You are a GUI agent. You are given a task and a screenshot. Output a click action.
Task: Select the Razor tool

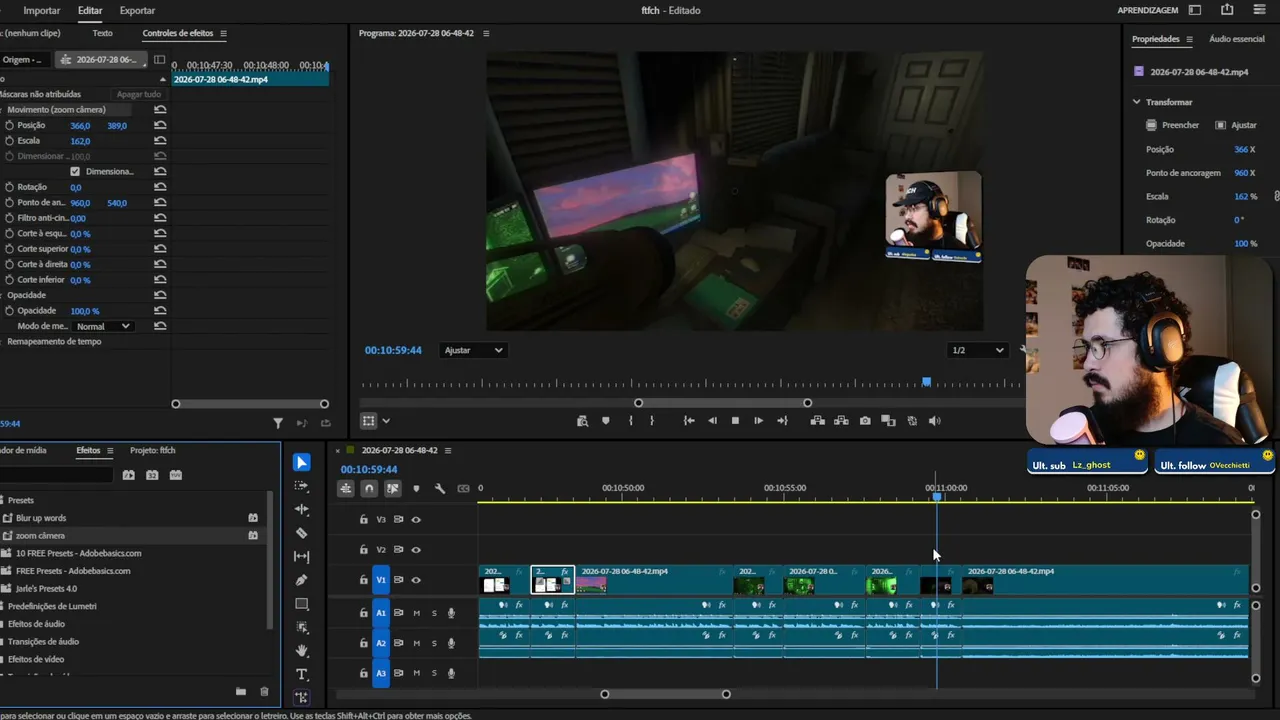click(x=302, y=533)
